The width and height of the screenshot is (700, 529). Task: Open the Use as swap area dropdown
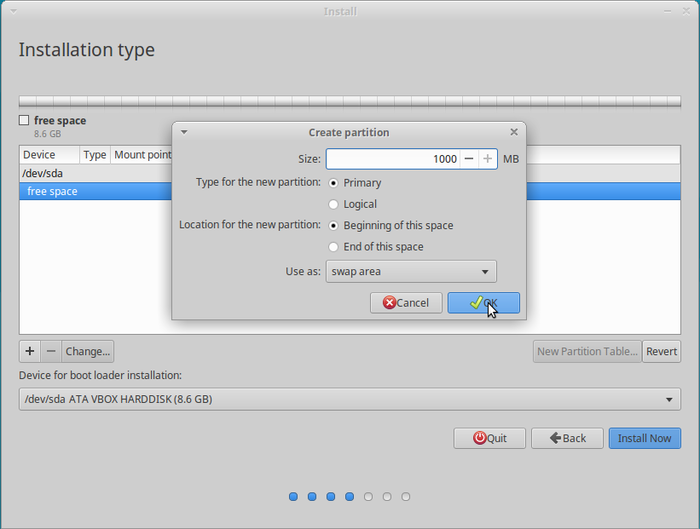411,271
